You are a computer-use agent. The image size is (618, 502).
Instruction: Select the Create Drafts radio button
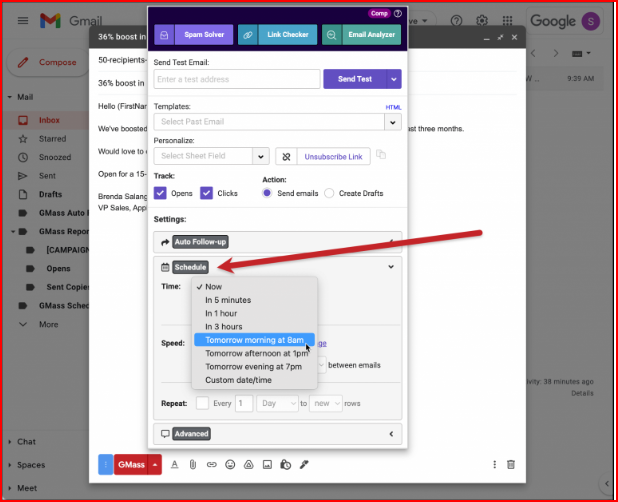click(329, 193)
